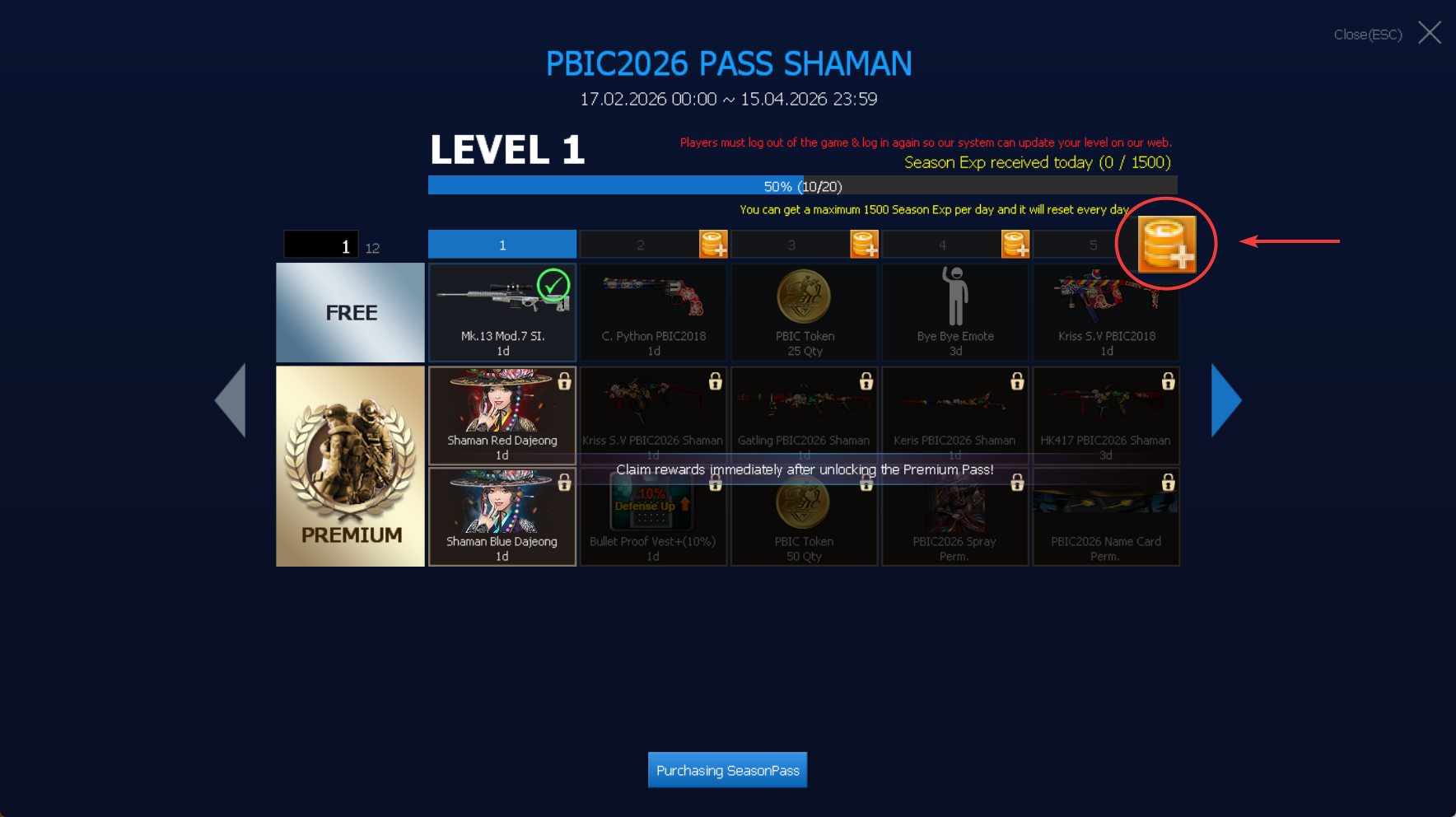Image resolution: width=1456 pixels, height=817 pixels.
Task: Click lock icon on Shaman Blue Dajeong
Action: click(564, 482)
